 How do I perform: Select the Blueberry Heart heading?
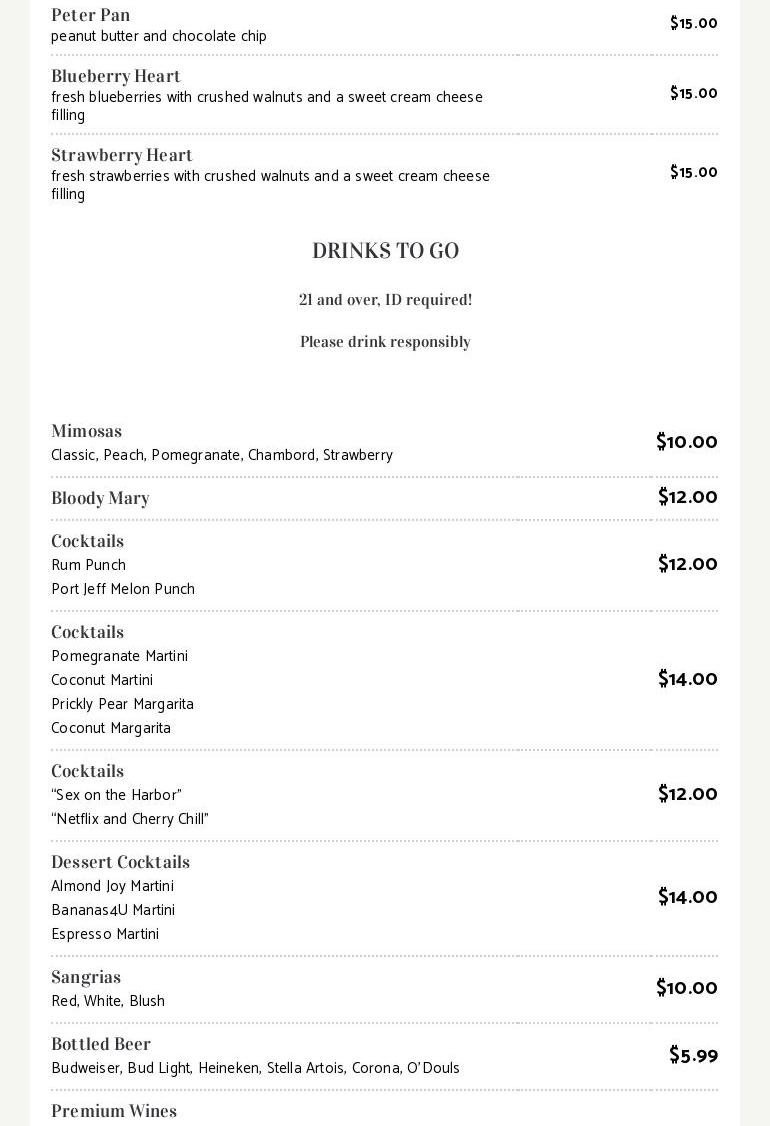[116, 76]
